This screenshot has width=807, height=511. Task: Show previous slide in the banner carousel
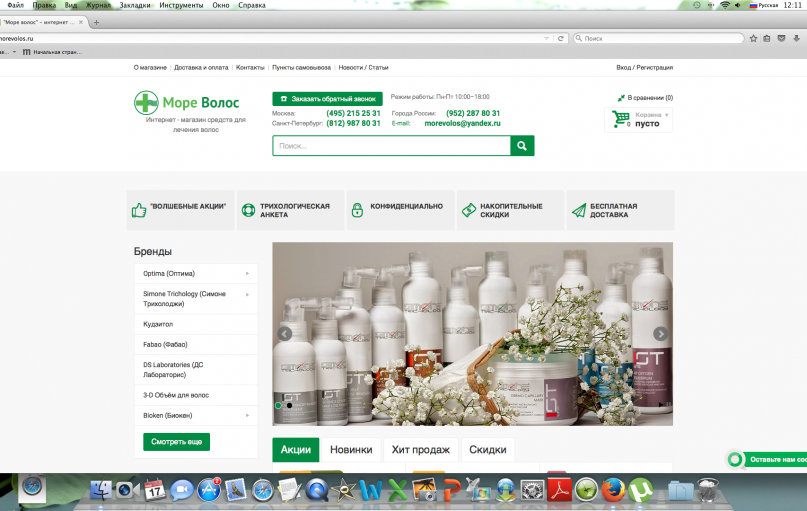point(285,333)
